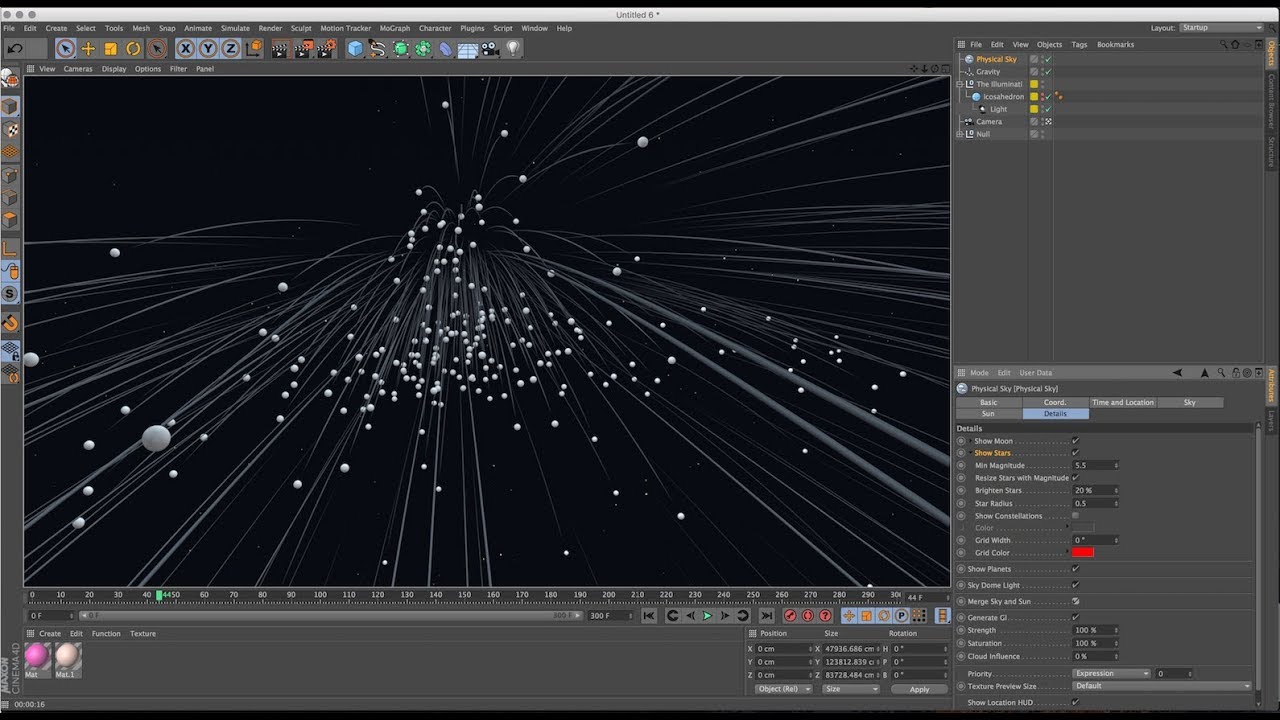Click the green timeline playhead marker
The image size is (1280, 720).
click(x=158, y=595)
